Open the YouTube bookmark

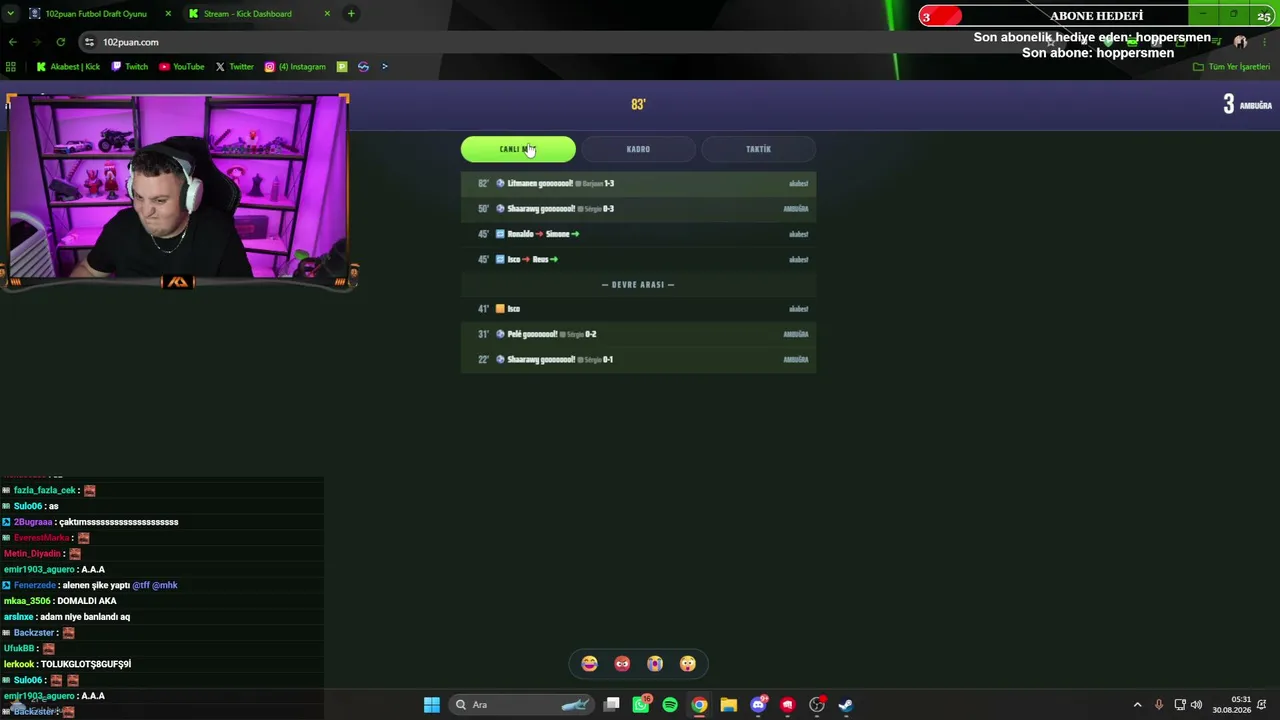click(181, 67)
